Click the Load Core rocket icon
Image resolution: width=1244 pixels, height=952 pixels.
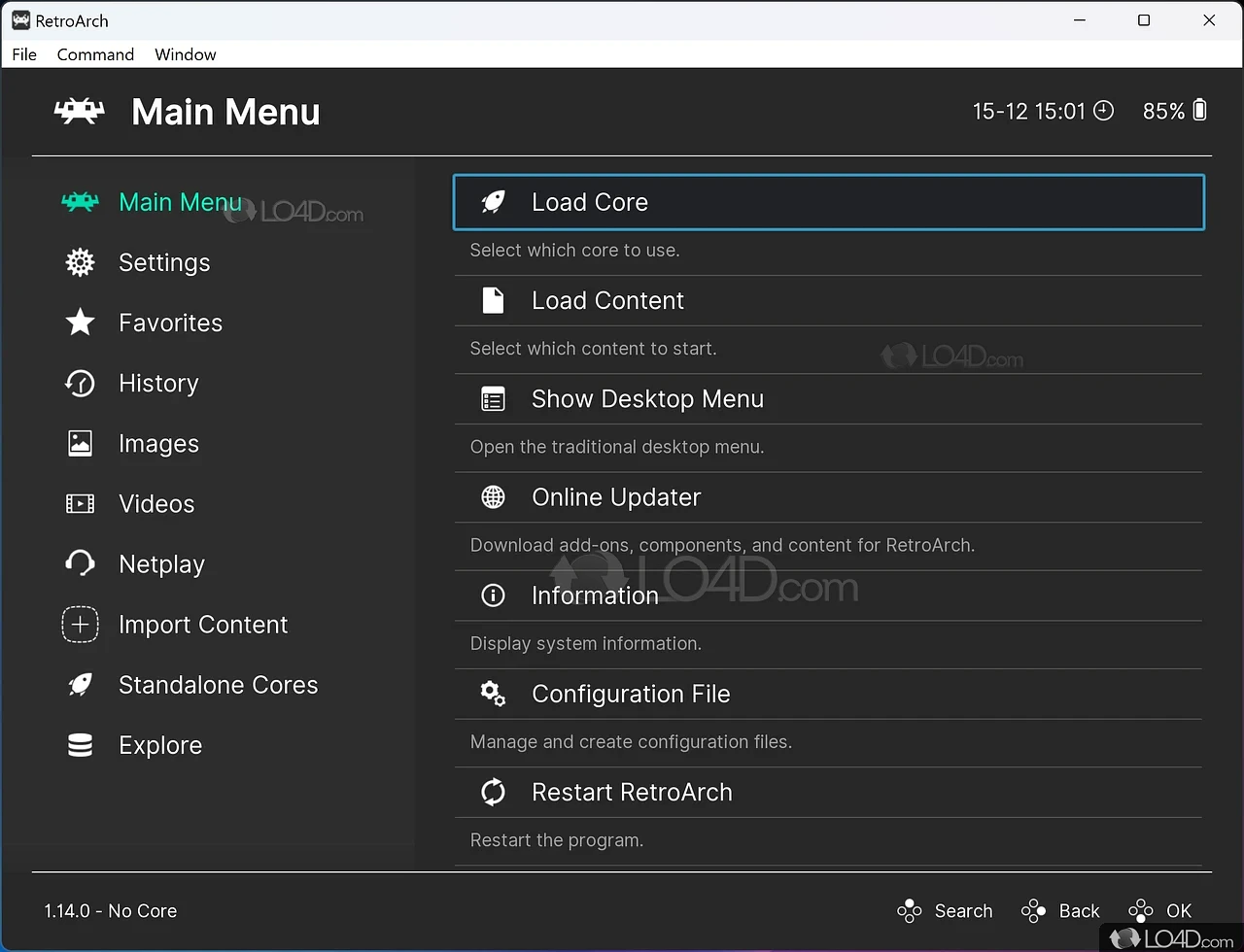click(493, 202)
